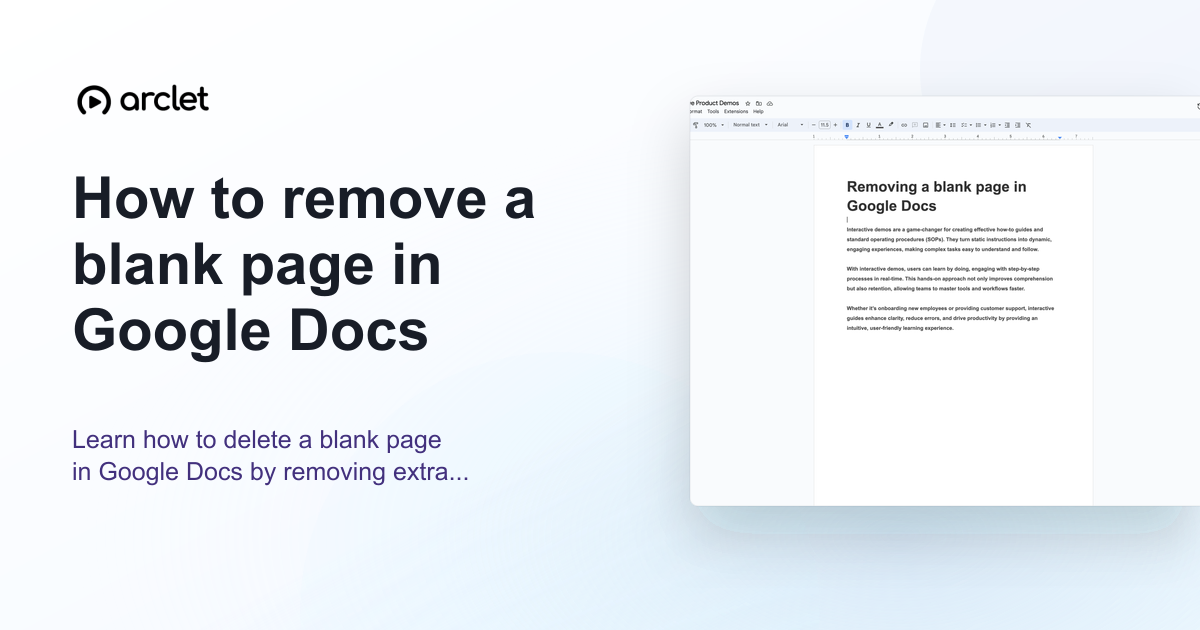The height and width of the screenshot is (630, 1200).
Task: Open the Tools menu
Action: [x=713, y=111]
